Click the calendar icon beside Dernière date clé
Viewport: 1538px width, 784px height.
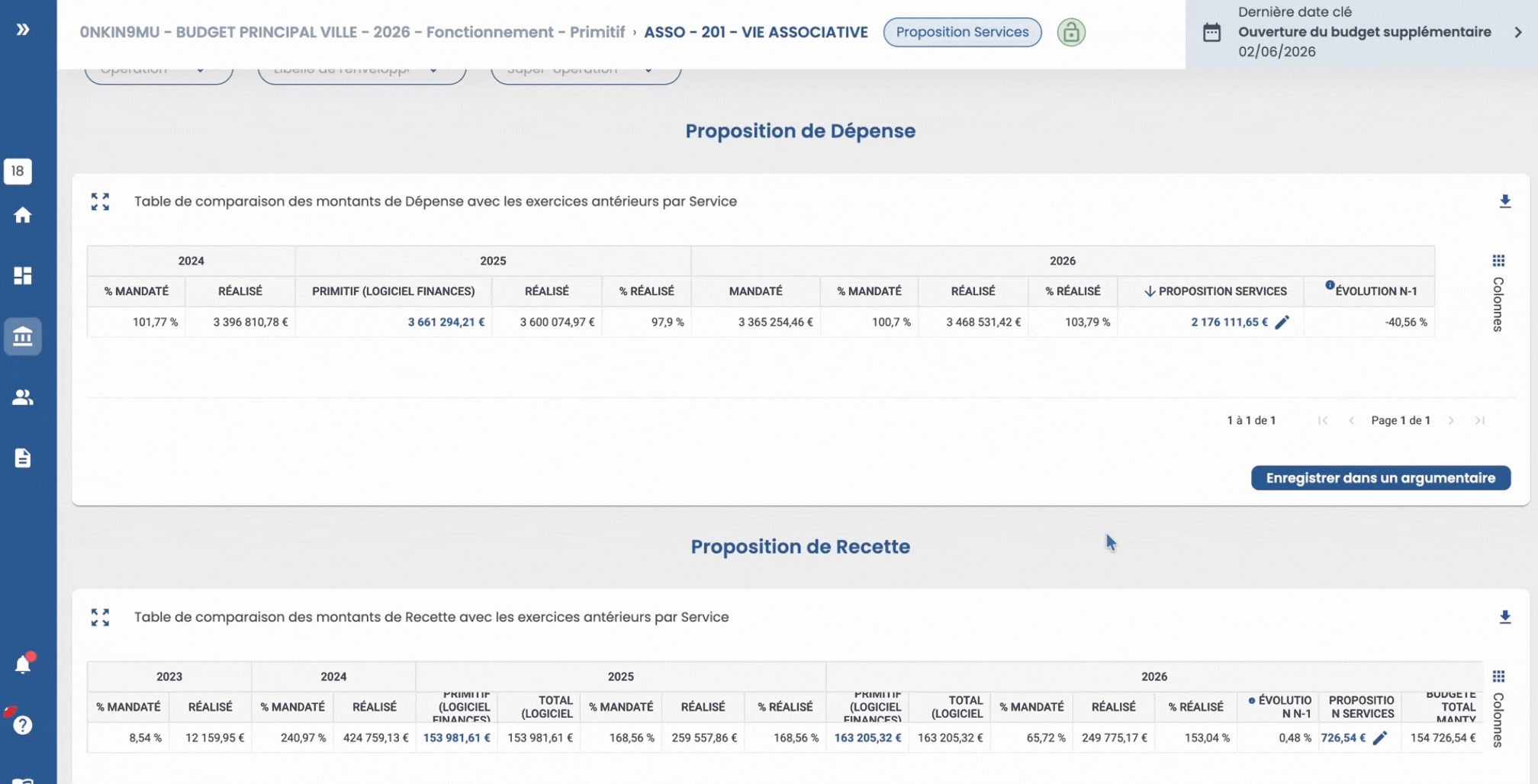[1211, 32]
